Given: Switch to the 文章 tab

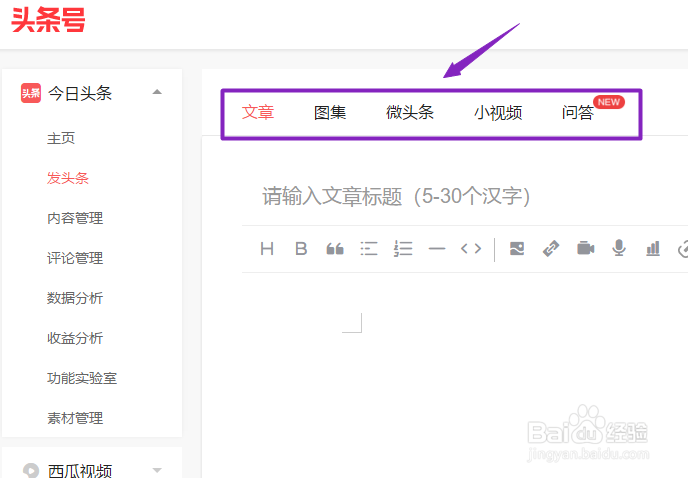Looking at the screenshot, I should (x=258, y=112).
